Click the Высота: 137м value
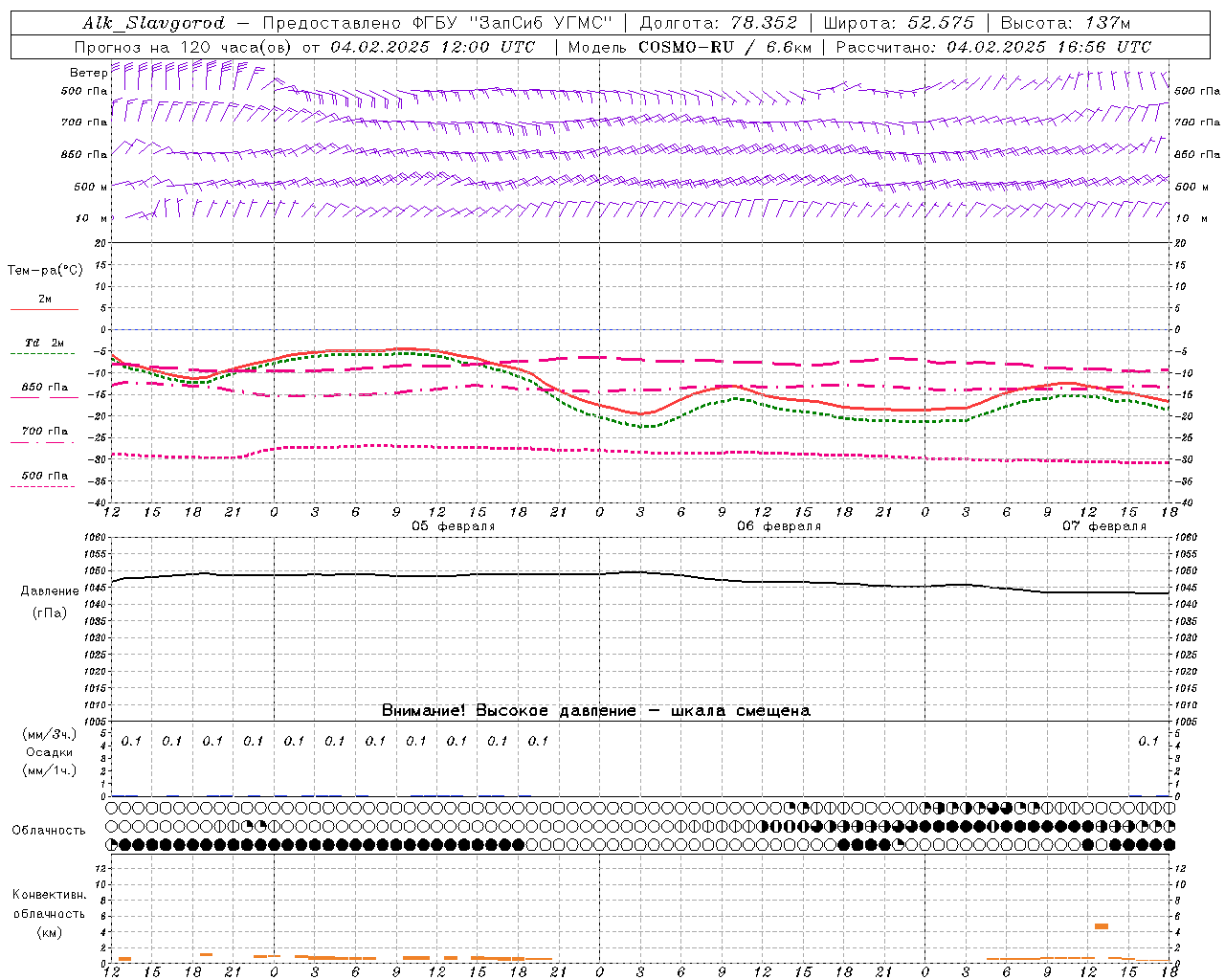The image size is (1225, 980). point(1065,23)
